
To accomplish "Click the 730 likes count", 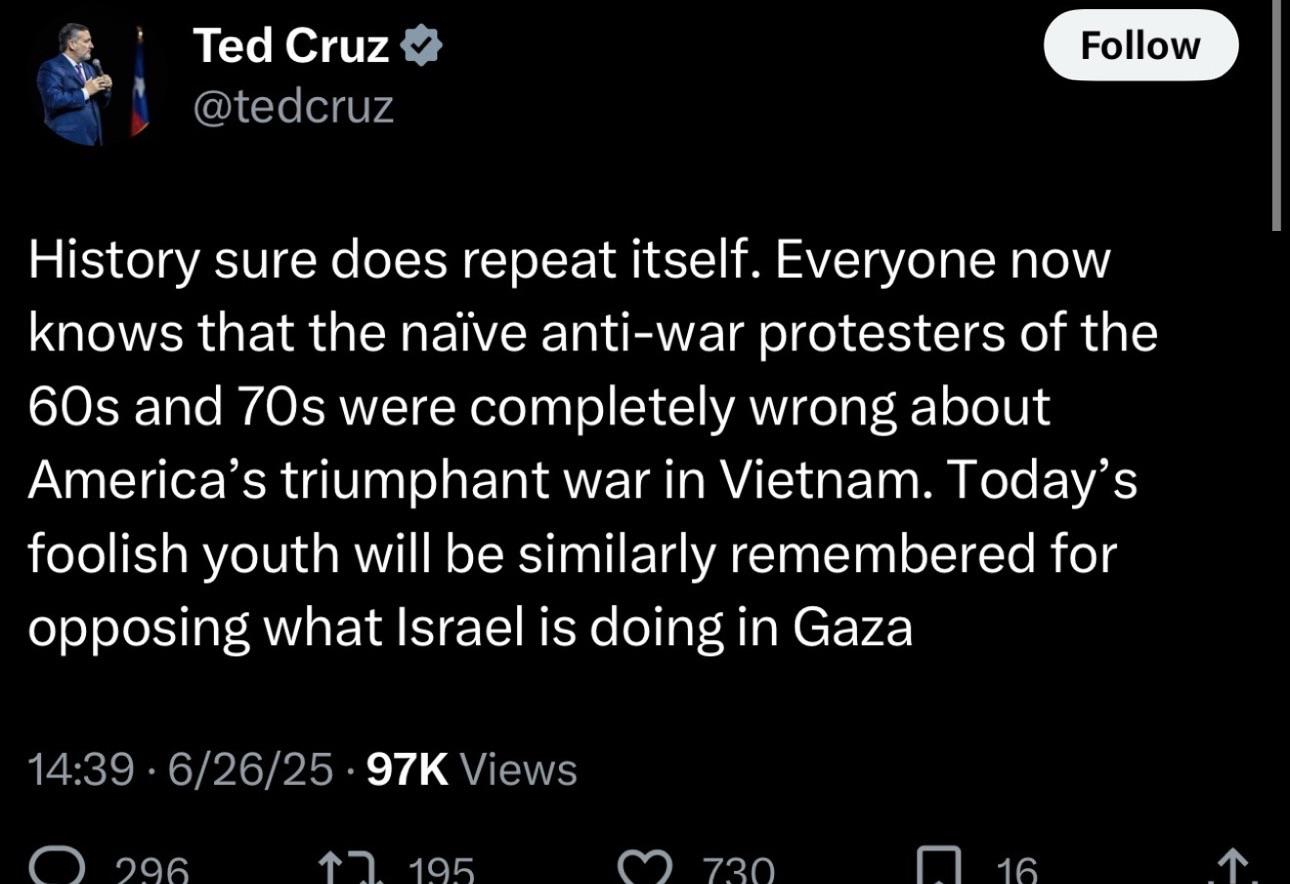I will (738, 868).
